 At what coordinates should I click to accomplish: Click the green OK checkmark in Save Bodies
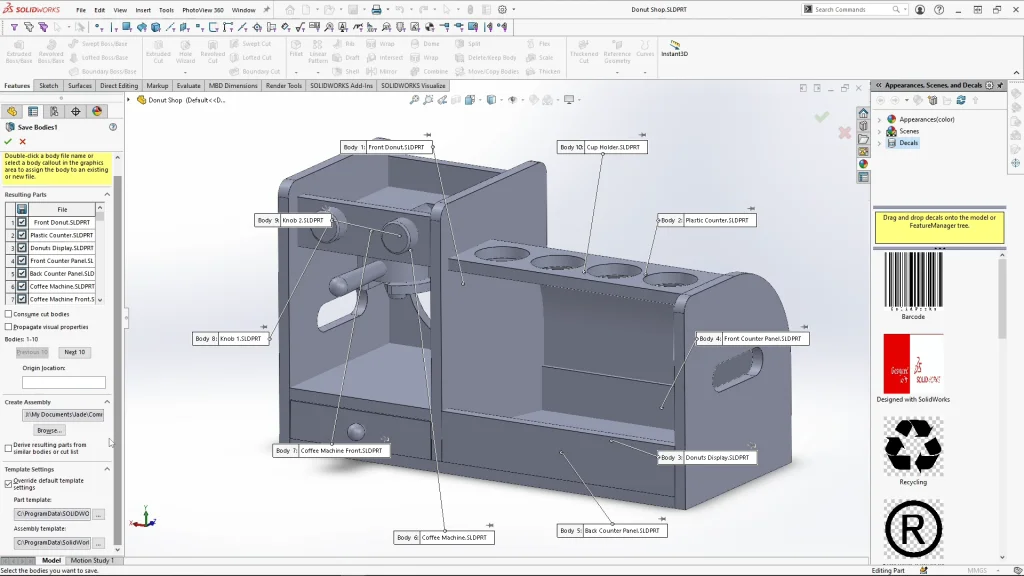point(8,141)
